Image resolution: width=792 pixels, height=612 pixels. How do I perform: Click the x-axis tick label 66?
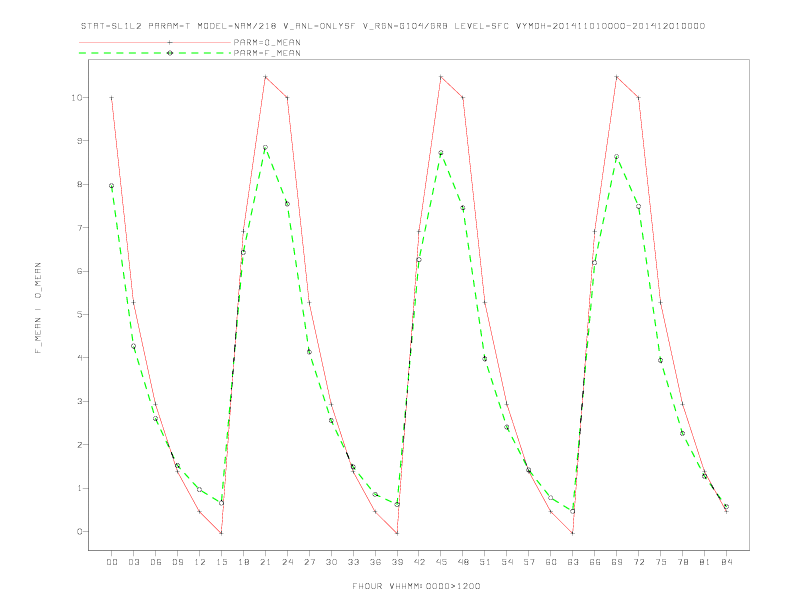595,562
